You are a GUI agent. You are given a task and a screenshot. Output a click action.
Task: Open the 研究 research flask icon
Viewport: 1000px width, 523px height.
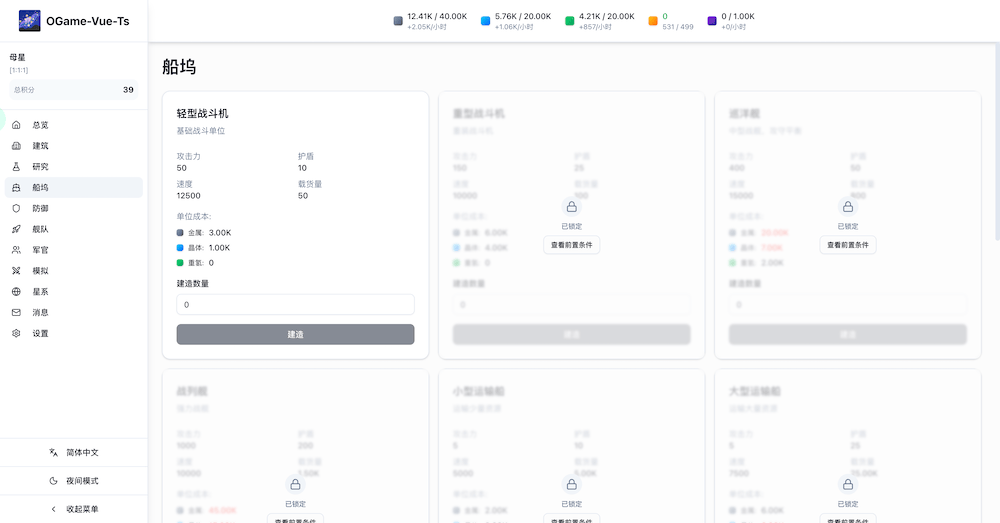pyautogui.click(x=16, y=167)
